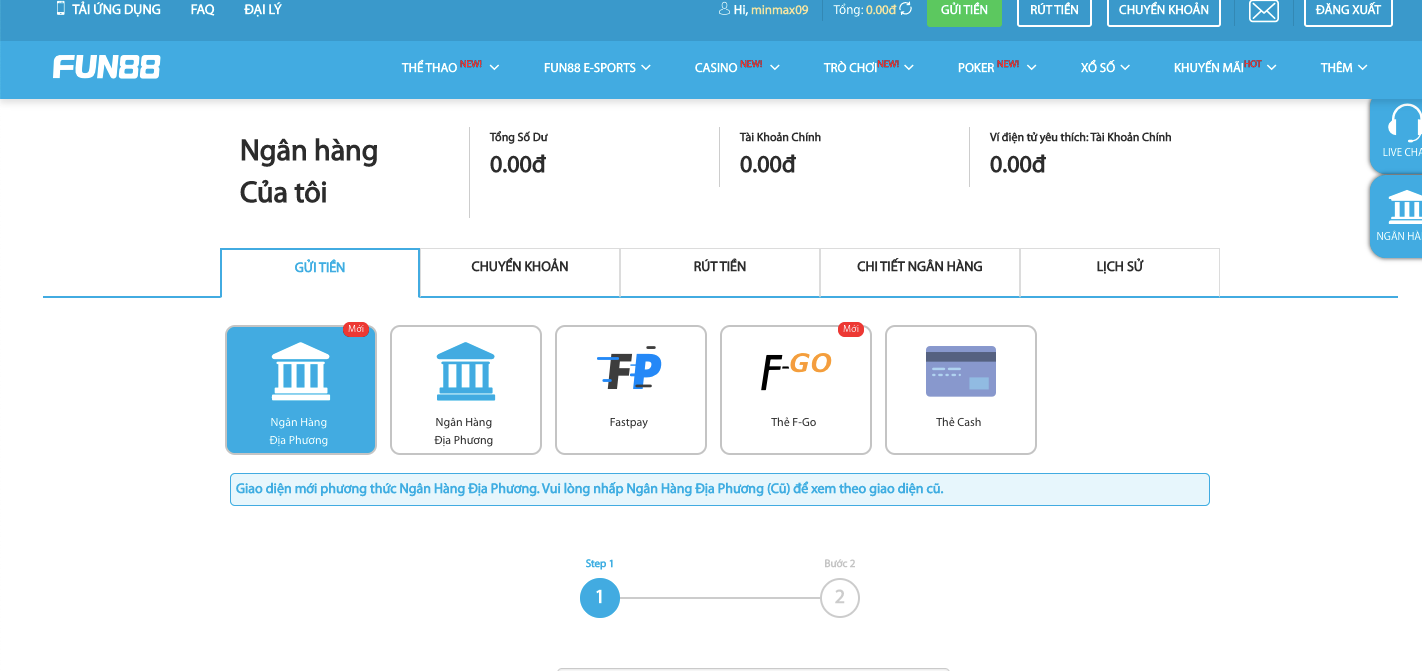Click the Tổng 0.00đ header balance

tap(865, 10)
